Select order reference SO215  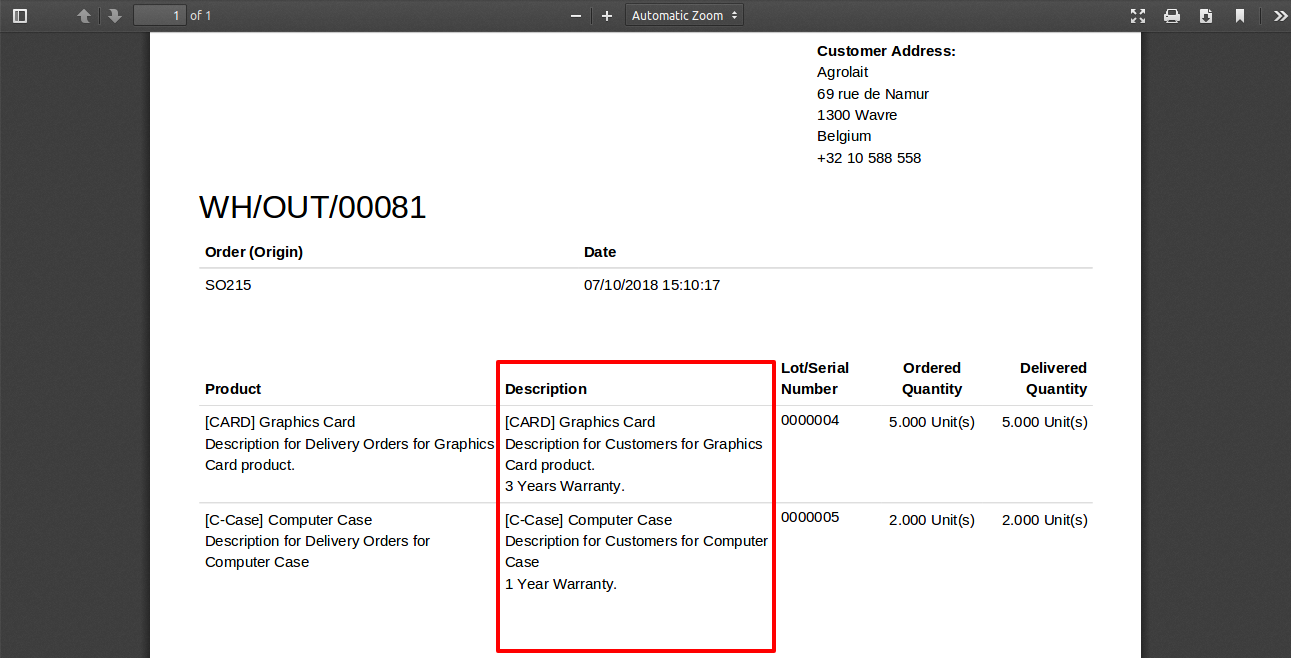tap(228, 285)
